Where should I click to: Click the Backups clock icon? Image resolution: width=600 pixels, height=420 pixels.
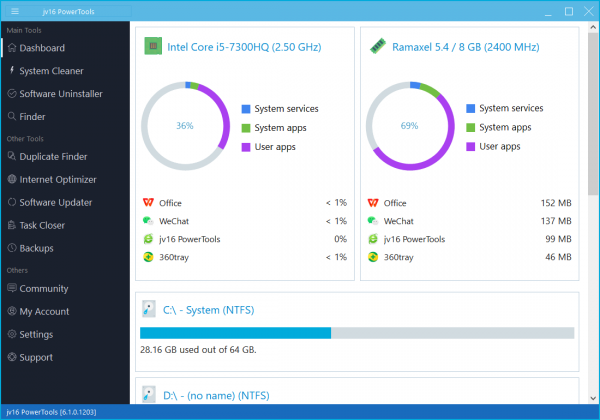click(12, 248)
